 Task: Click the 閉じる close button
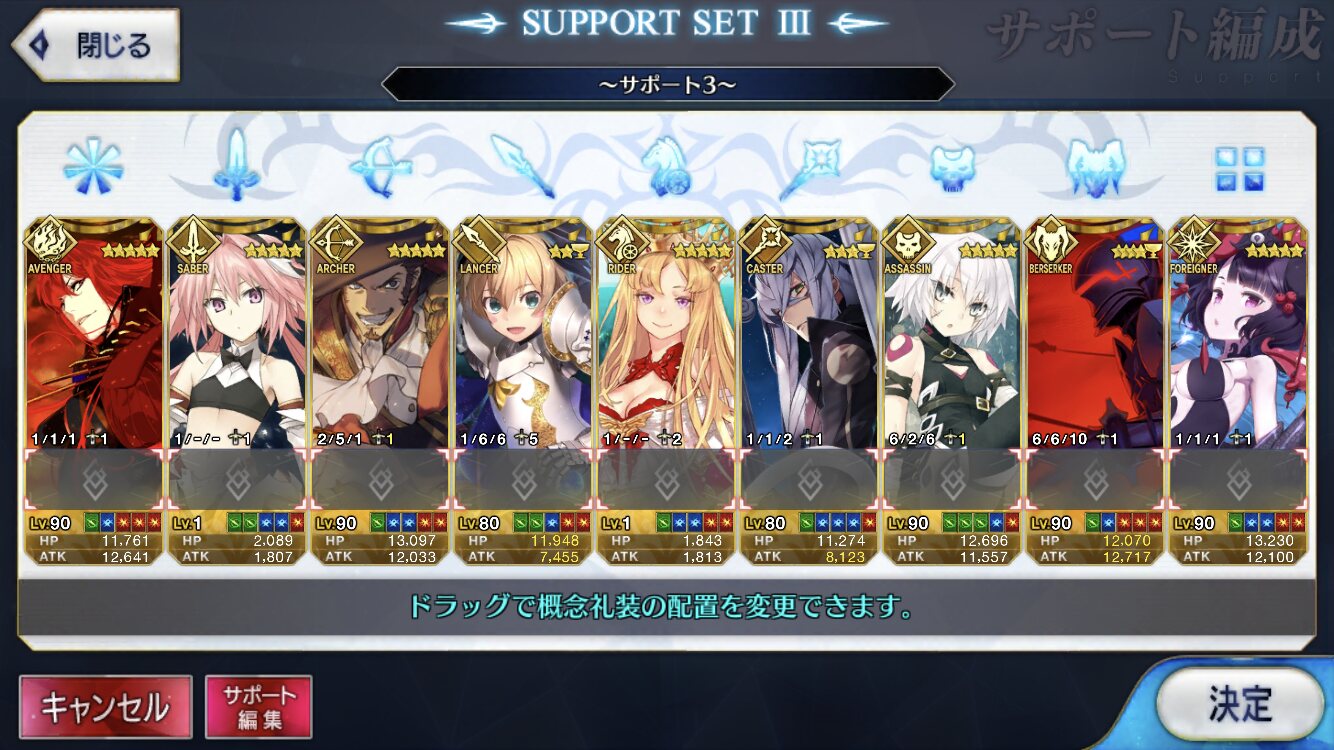96,45
